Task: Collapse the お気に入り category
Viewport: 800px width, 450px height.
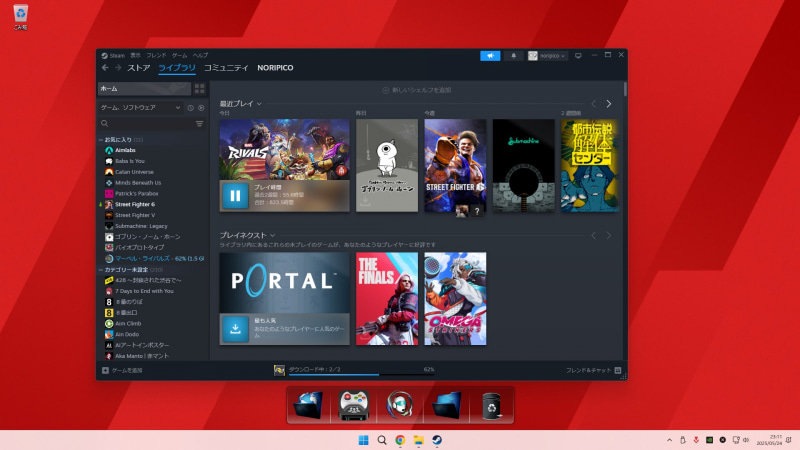Action: pos(101,140)
